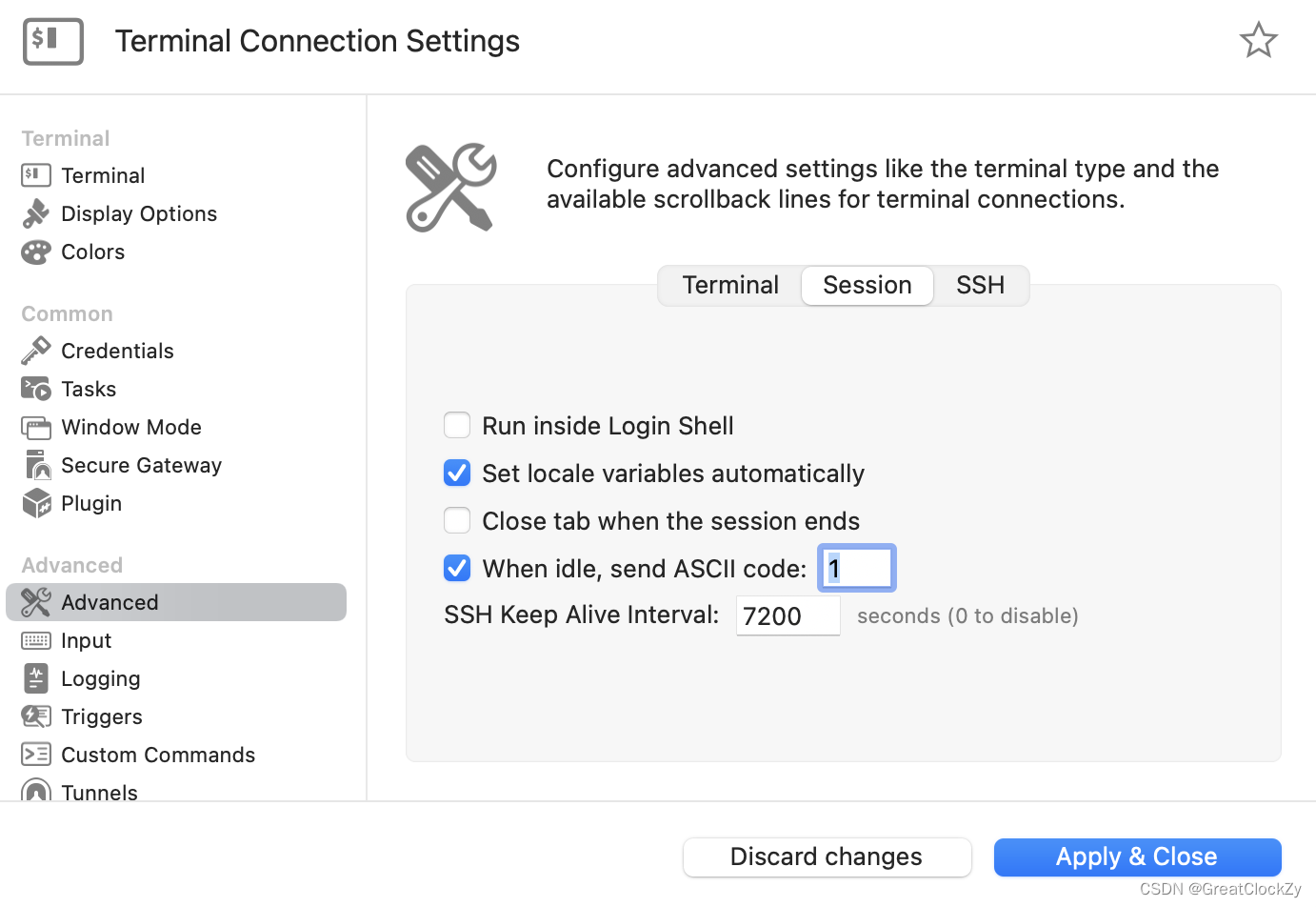Viewport: 1316px width, 907px height.
Task: Switch to the Terminal tab
Action: (730, 285)
